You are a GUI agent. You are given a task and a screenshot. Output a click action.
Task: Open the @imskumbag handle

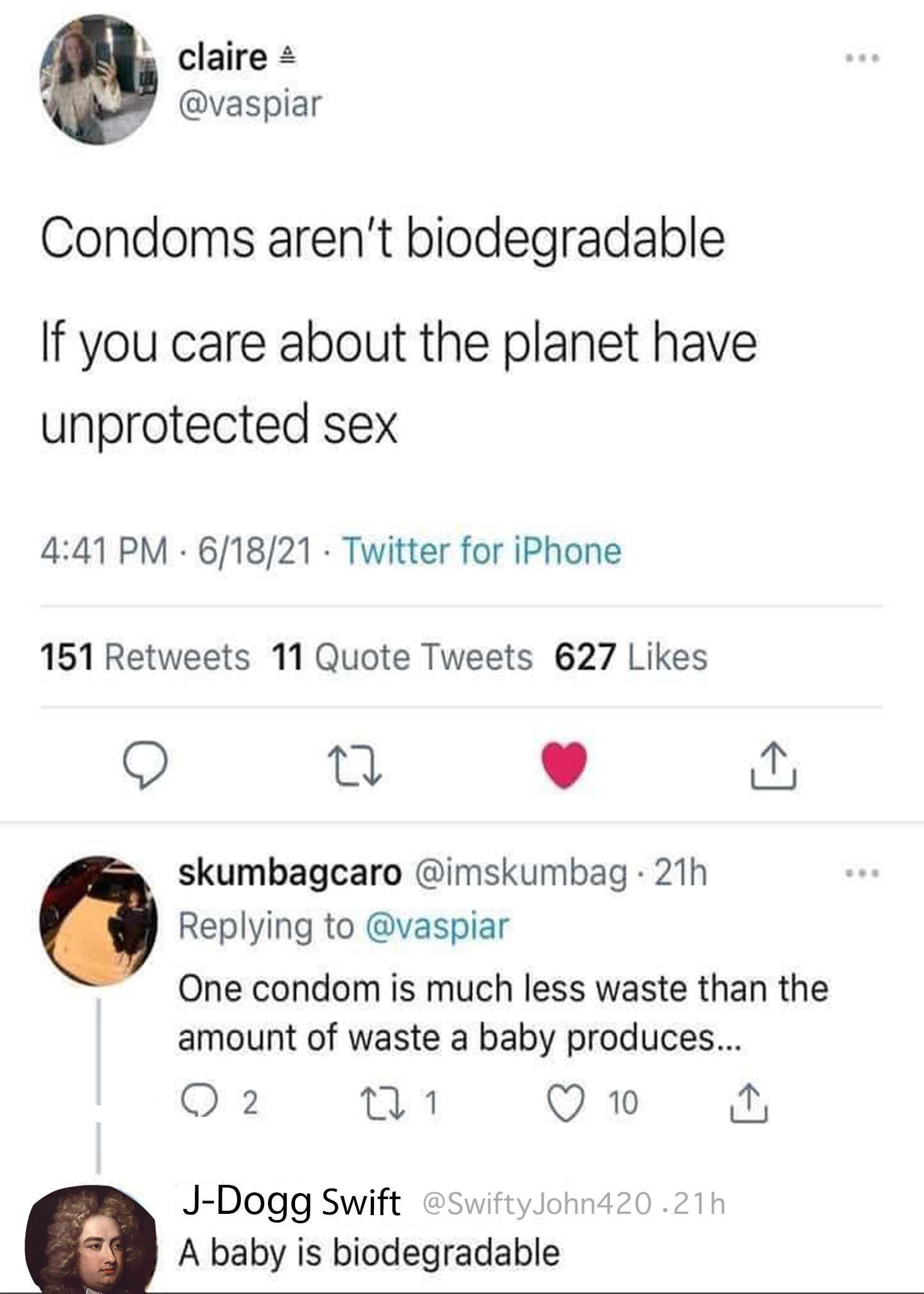[522, 873]
